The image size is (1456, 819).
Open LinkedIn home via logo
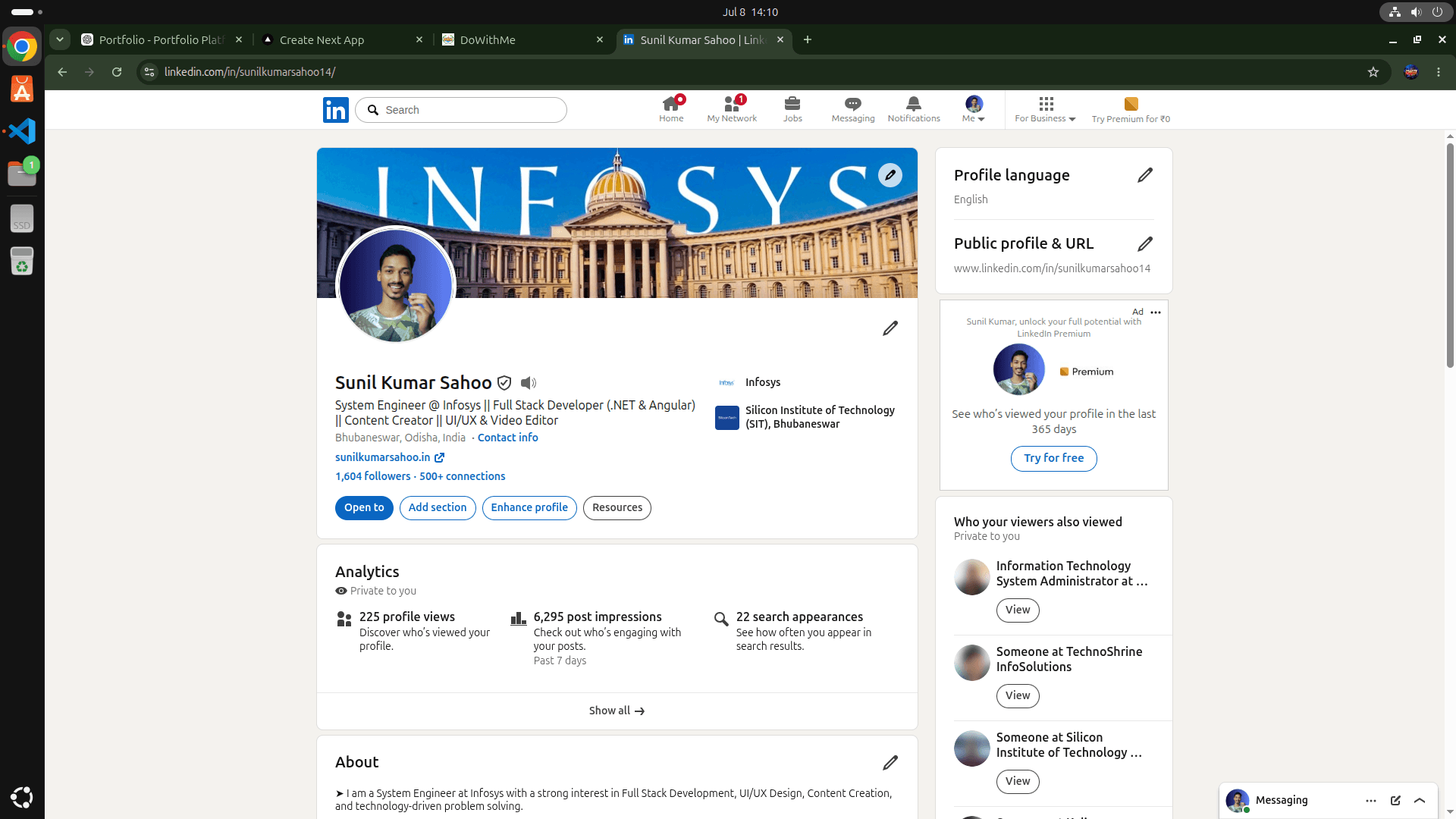pyautogui.click(x=335, y=110)
